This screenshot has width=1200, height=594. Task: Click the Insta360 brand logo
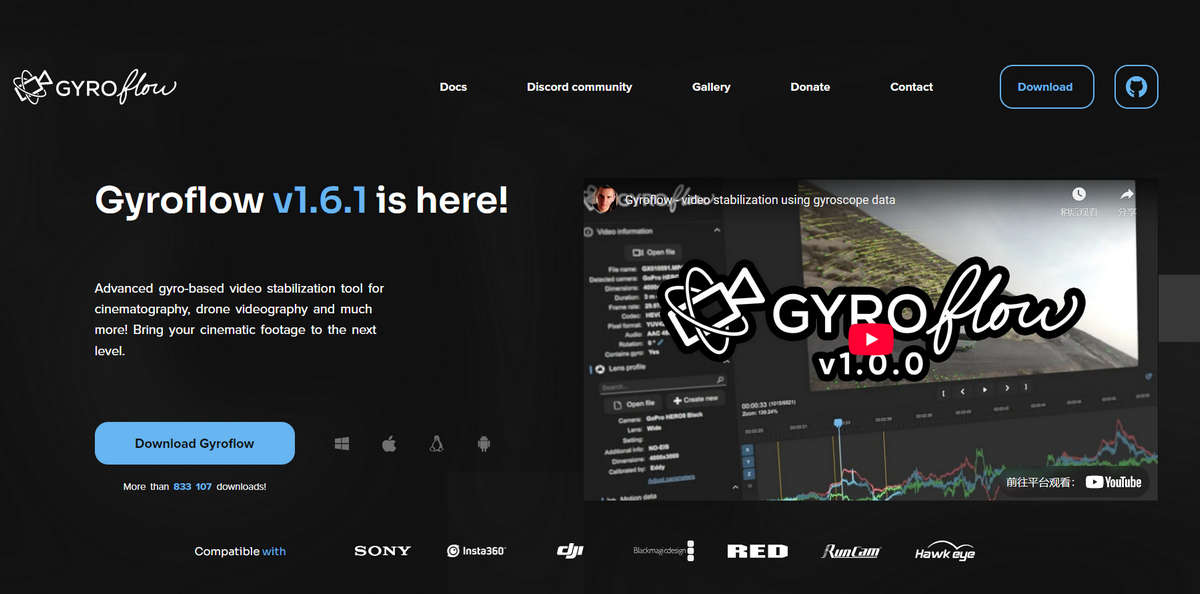476,551
